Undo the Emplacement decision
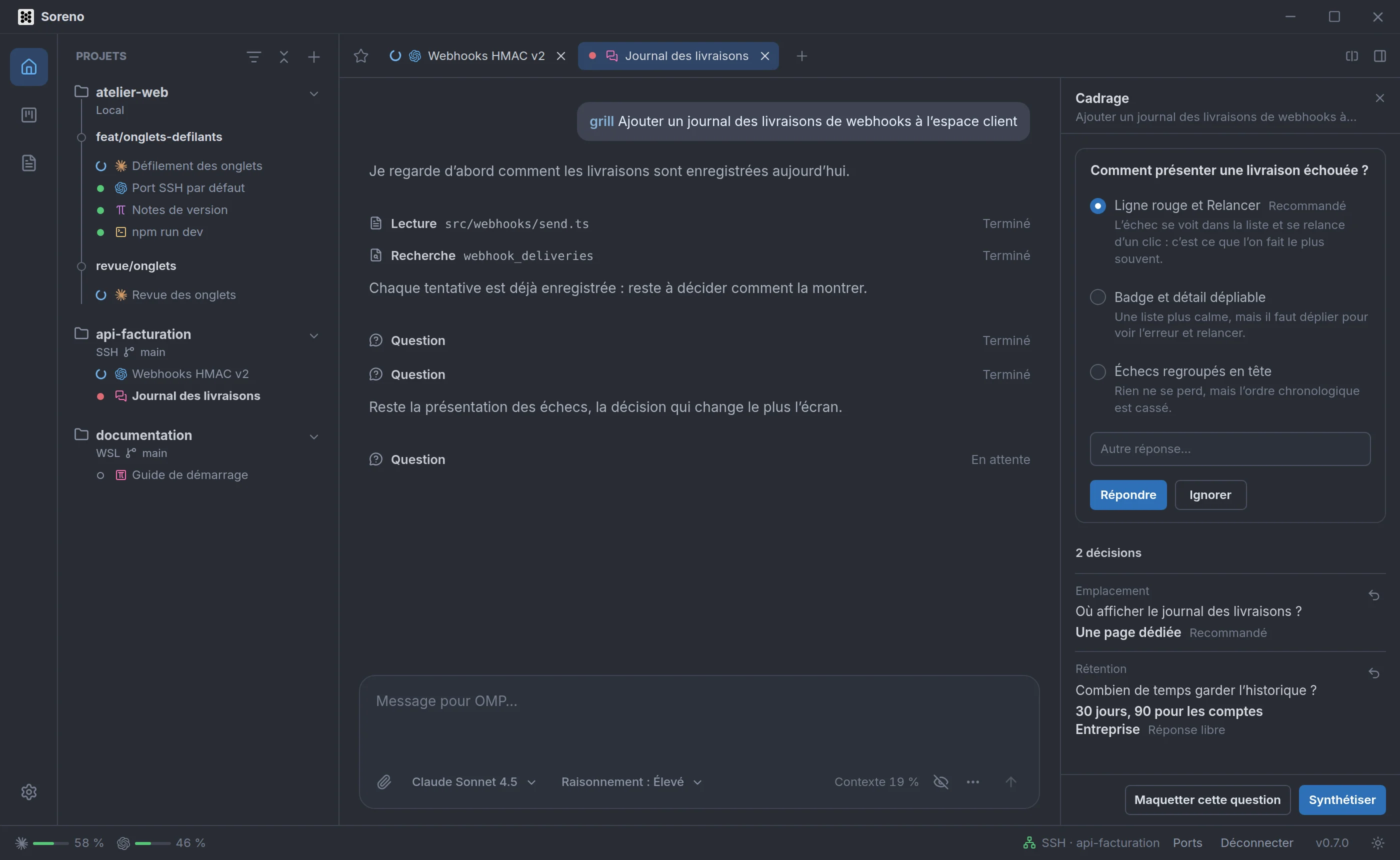This screenshot has width=1400, height=860. [x=1374, y=595]
